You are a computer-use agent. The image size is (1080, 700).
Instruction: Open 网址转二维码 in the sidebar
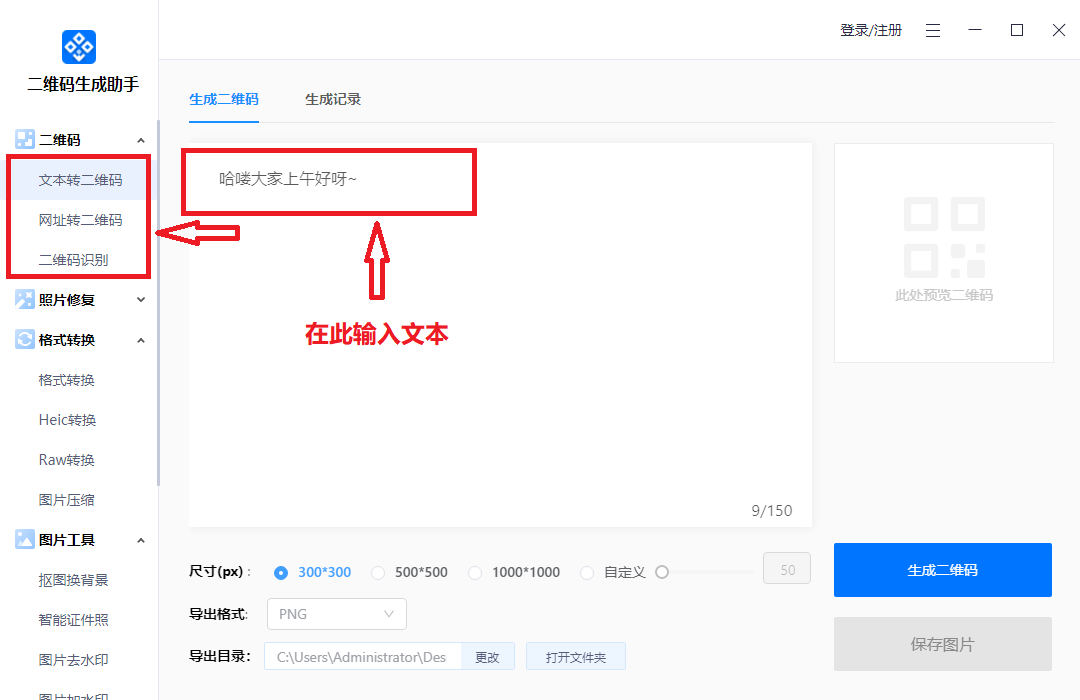tap(80, 220)
